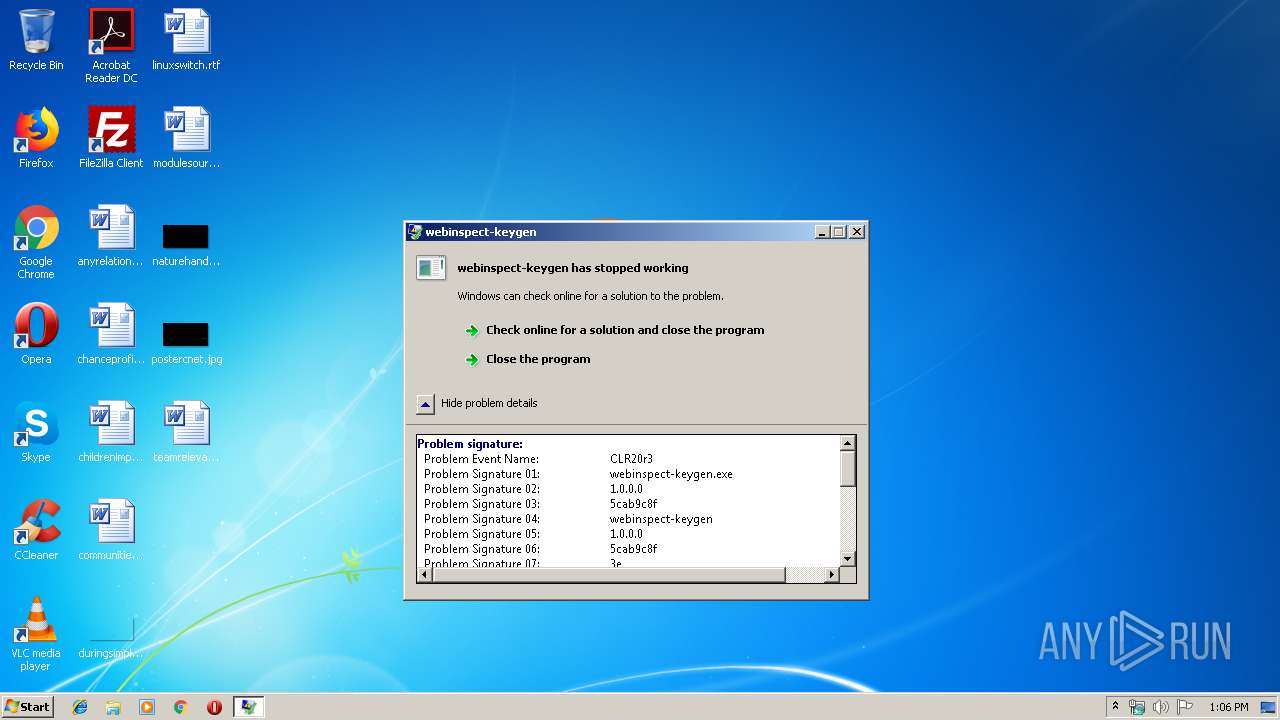Open Windows Explorer folder in taskbar
The width and height of the screenshot is (1280, 720).
click(x=113, y=707)
